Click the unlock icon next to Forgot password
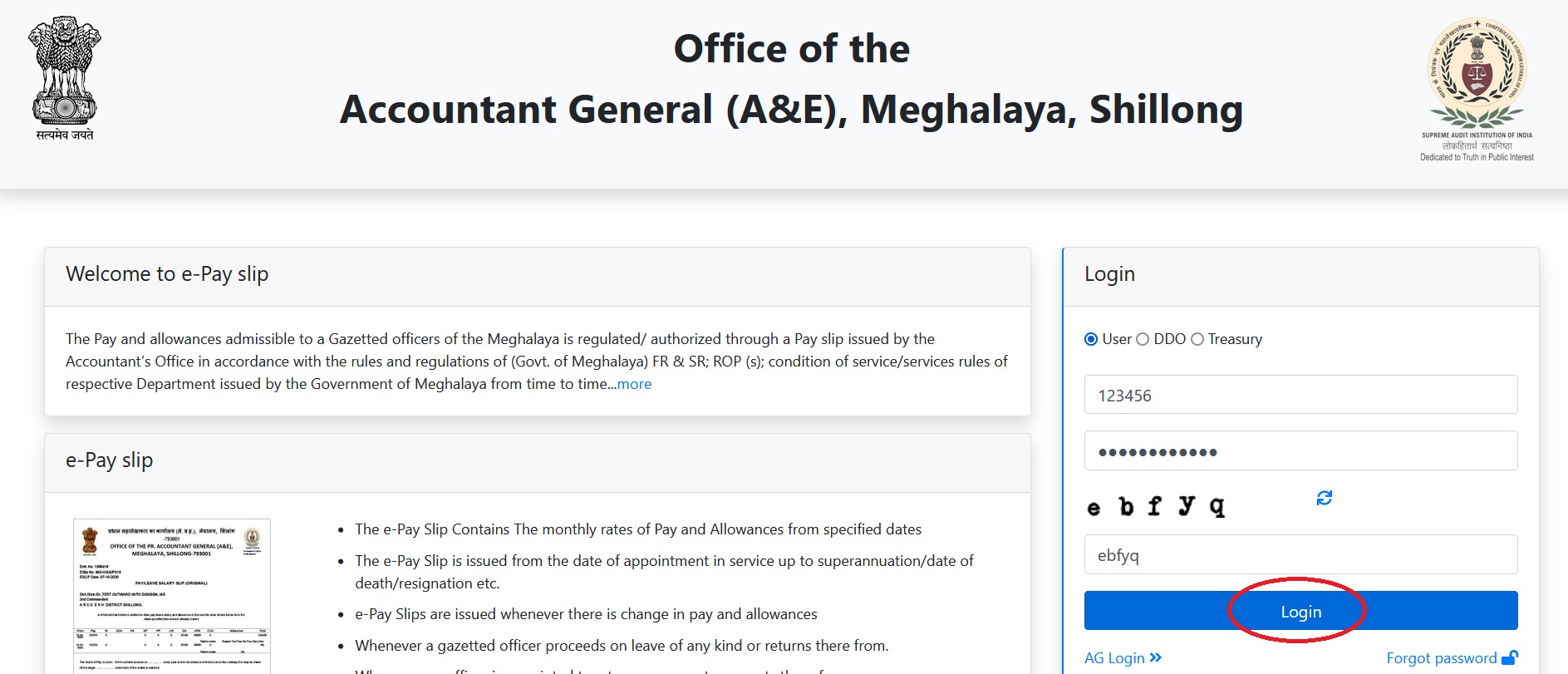Image resolution: width=1568 pixels, height=674 pixels. 1510,657
